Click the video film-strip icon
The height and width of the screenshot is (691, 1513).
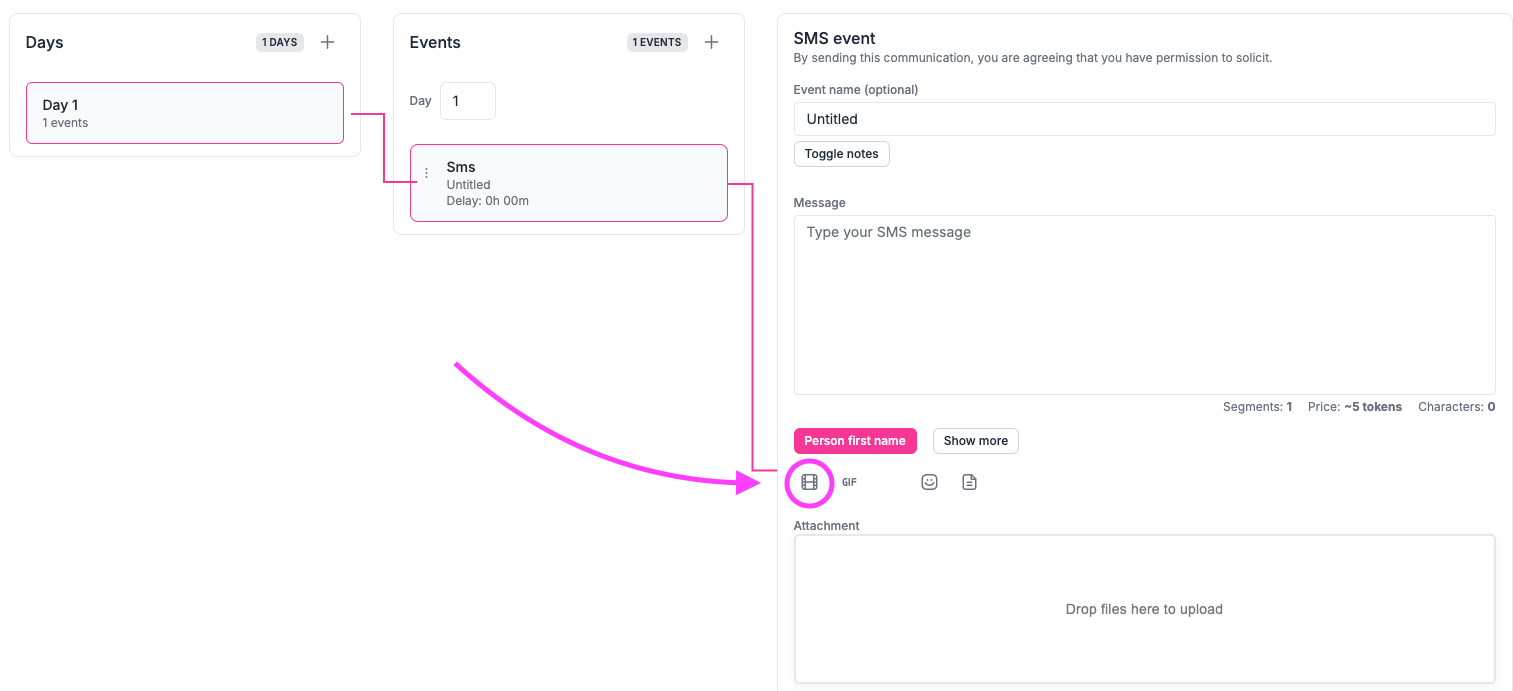pyautogui.click(x=809, y=482)
